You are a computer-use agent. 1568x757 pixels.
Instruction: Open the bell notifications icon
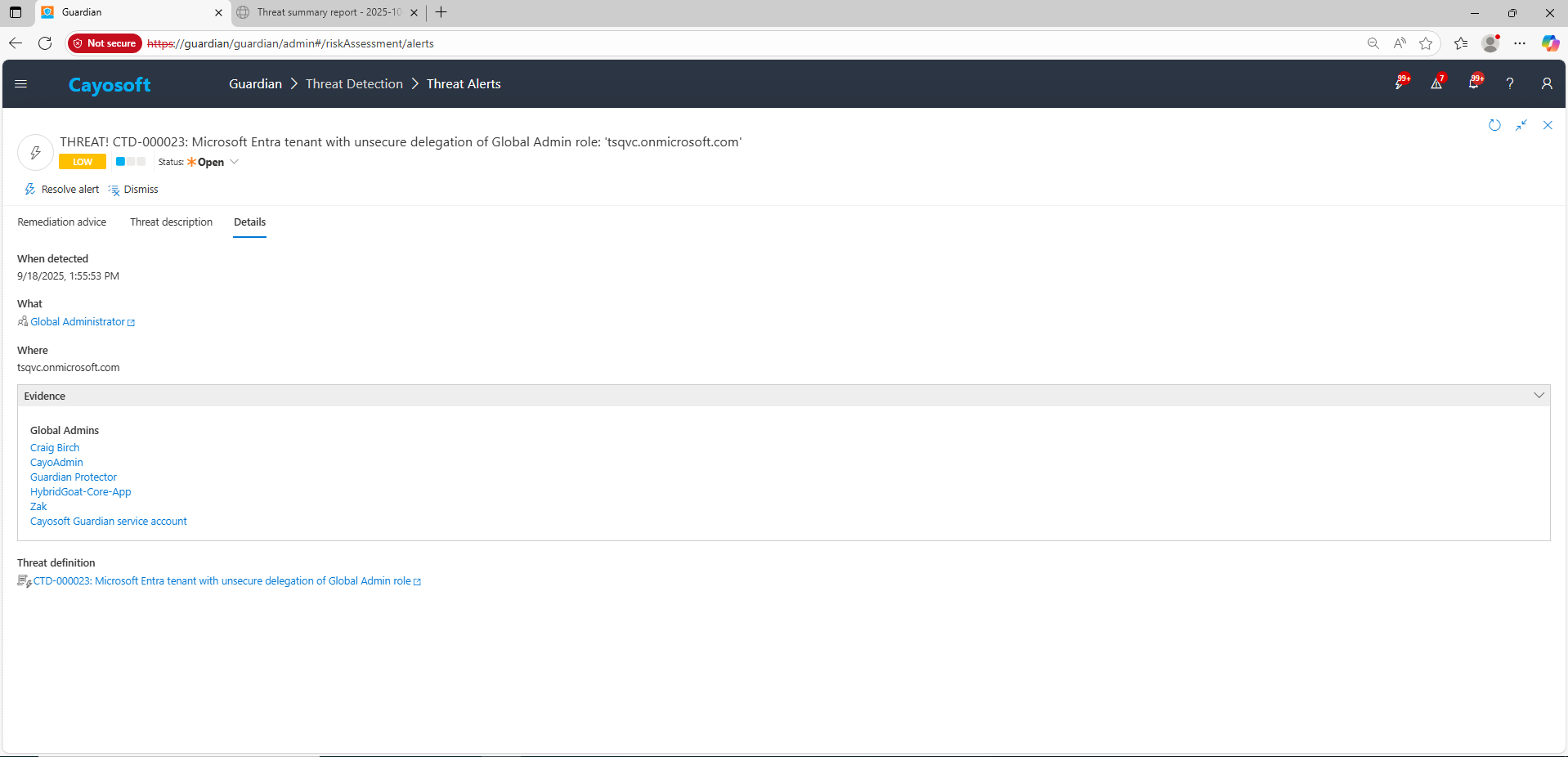click(x=1473, y=83)
